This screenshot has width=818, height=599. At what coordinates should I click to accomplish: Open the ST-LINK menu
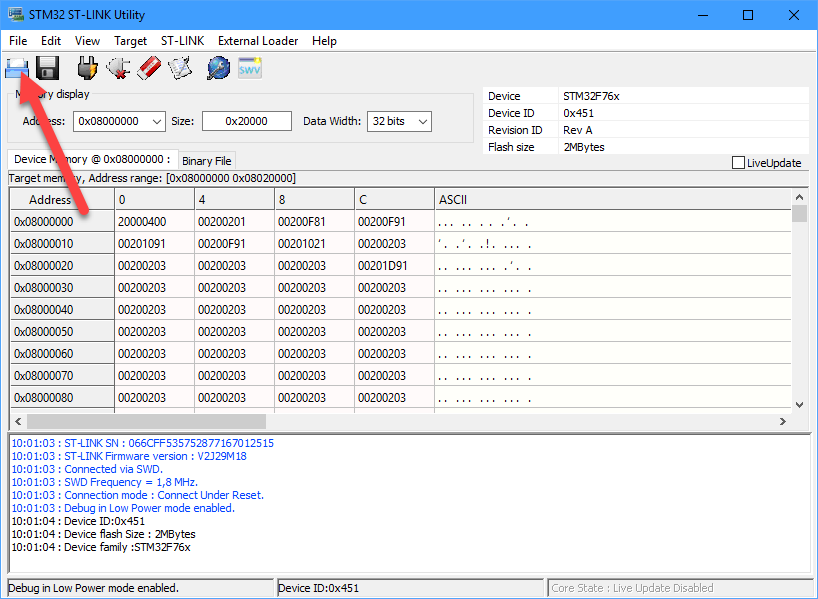[x=183, y=41]
